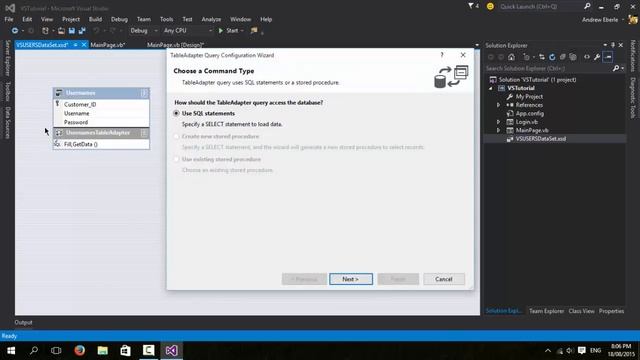
Task: Open the Any CPU platform dropdown
Action: [x=188, y=31]
